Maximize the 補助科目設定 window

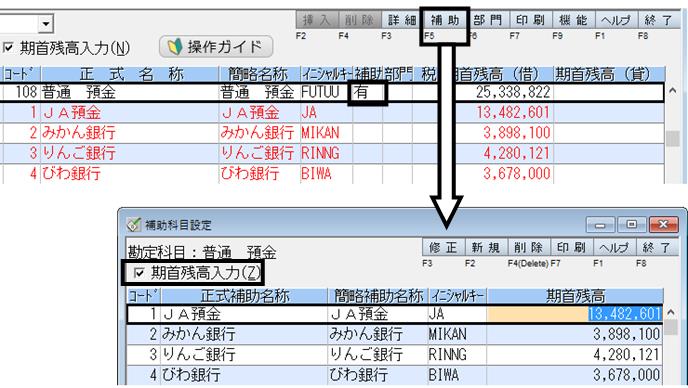point(631,225)
